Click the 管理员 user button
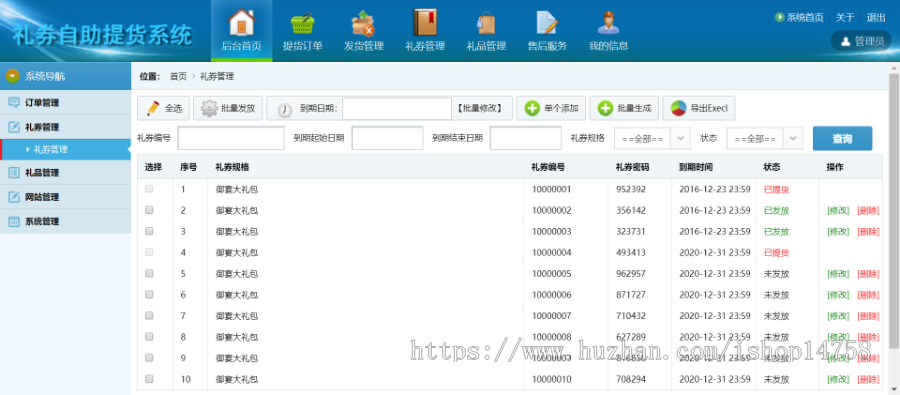This screenshot has height=395, width=900. 862,41
